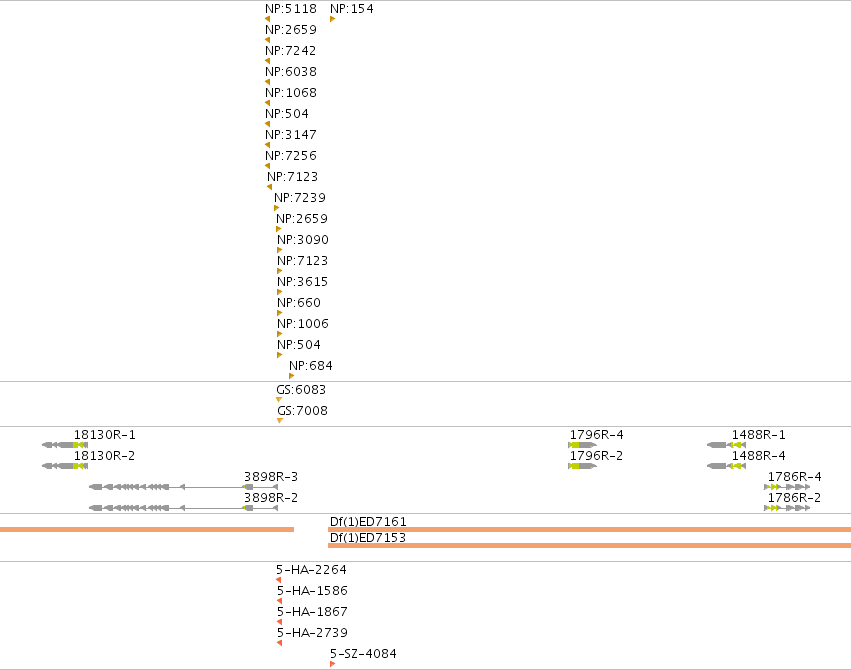Image resolution: width=851 pixels, height=670 pixels.
Task: Select the triangle marker beneath NP:6038
Action: pyautogui.click(x=268, y=82)
